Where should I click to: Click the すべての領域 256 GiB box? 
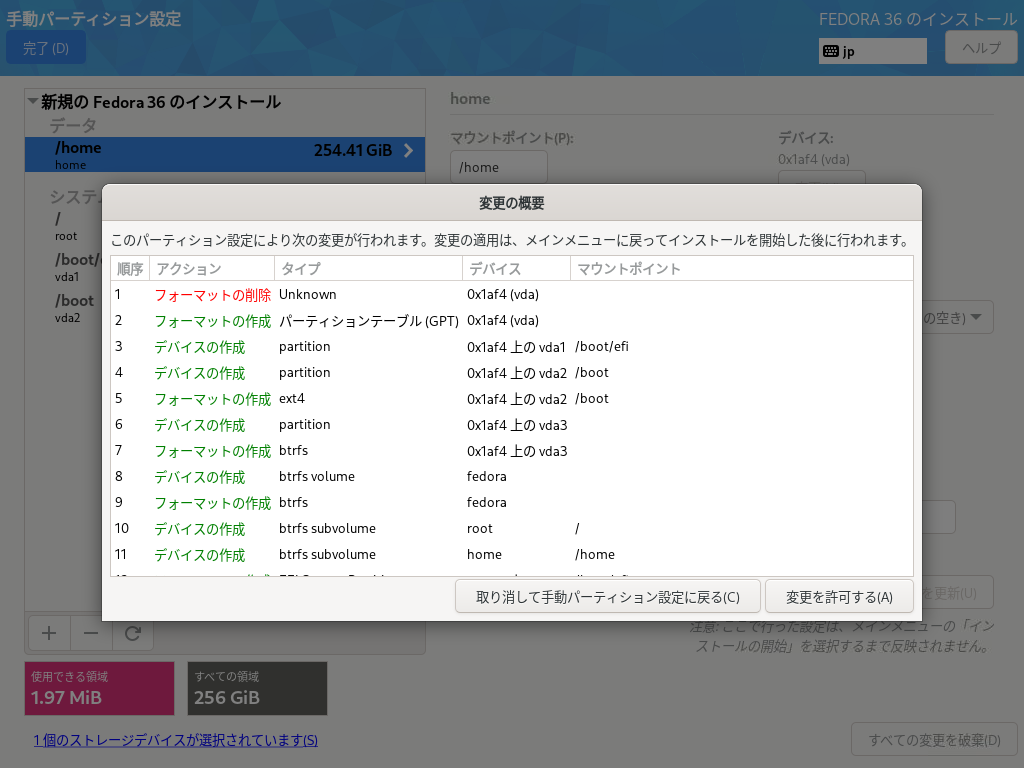[x=257, y=688]
